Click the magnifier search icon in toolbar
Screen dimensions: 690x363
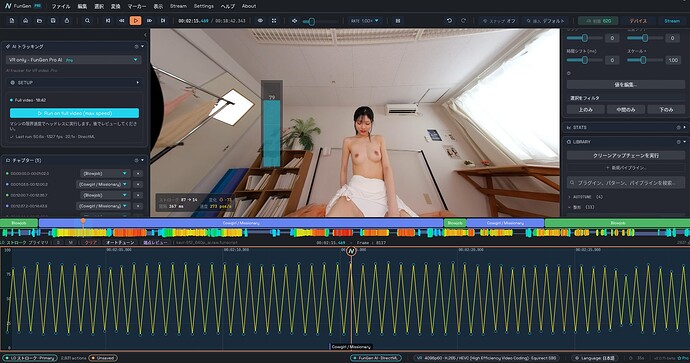(x=87, y=21)
